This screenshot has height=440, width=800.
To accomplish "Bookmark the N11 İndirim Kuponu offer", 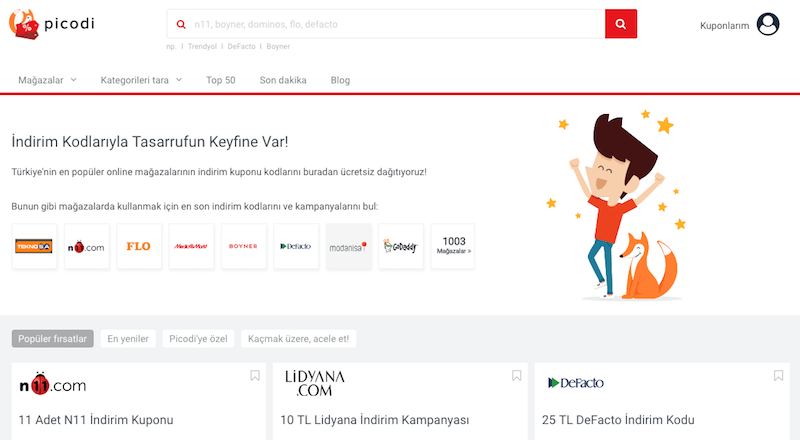I will [255, 376].
